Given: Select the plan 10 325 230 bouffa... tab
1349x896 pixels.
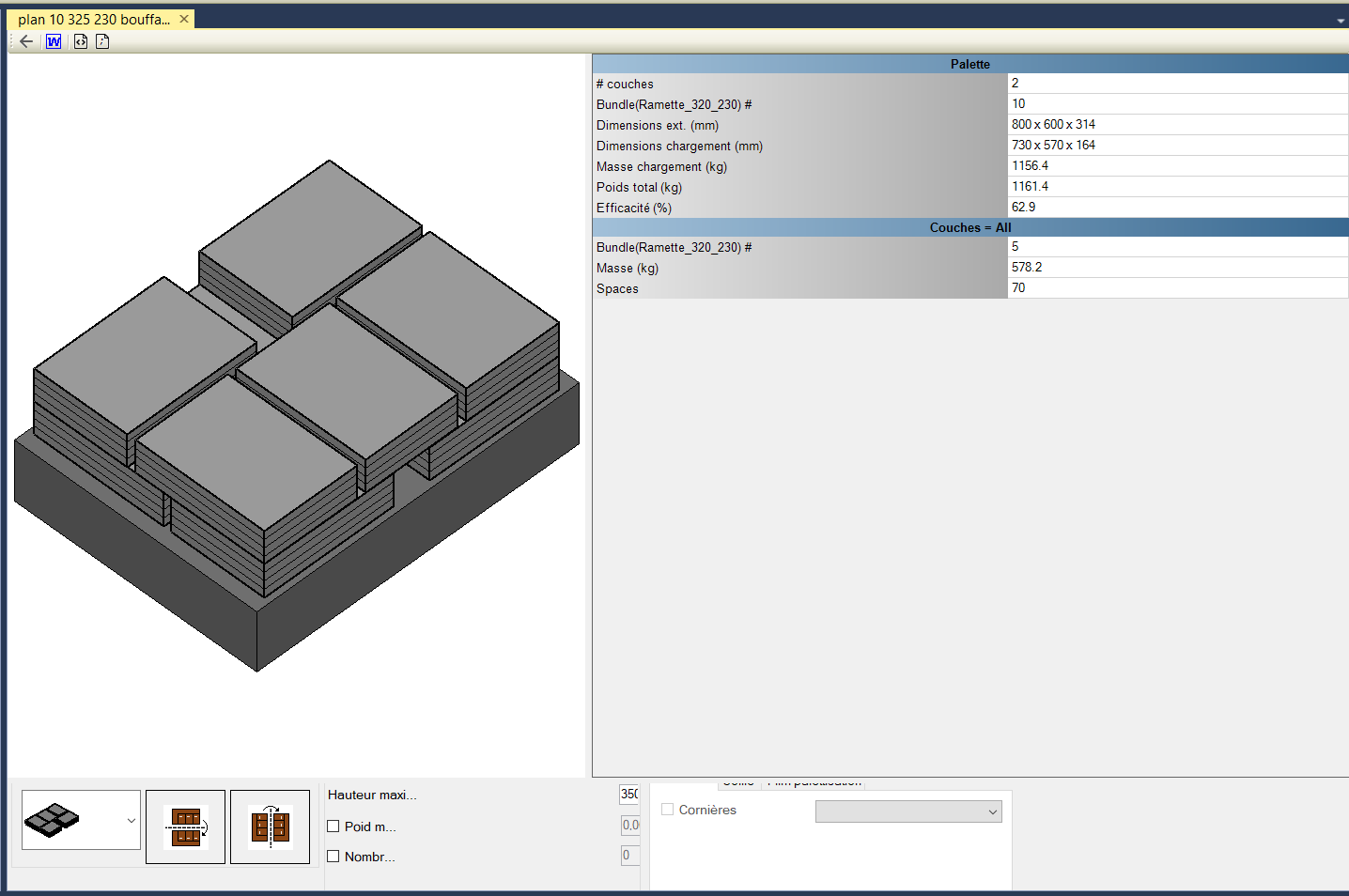Looking at the screenshot, I should 94,19.
